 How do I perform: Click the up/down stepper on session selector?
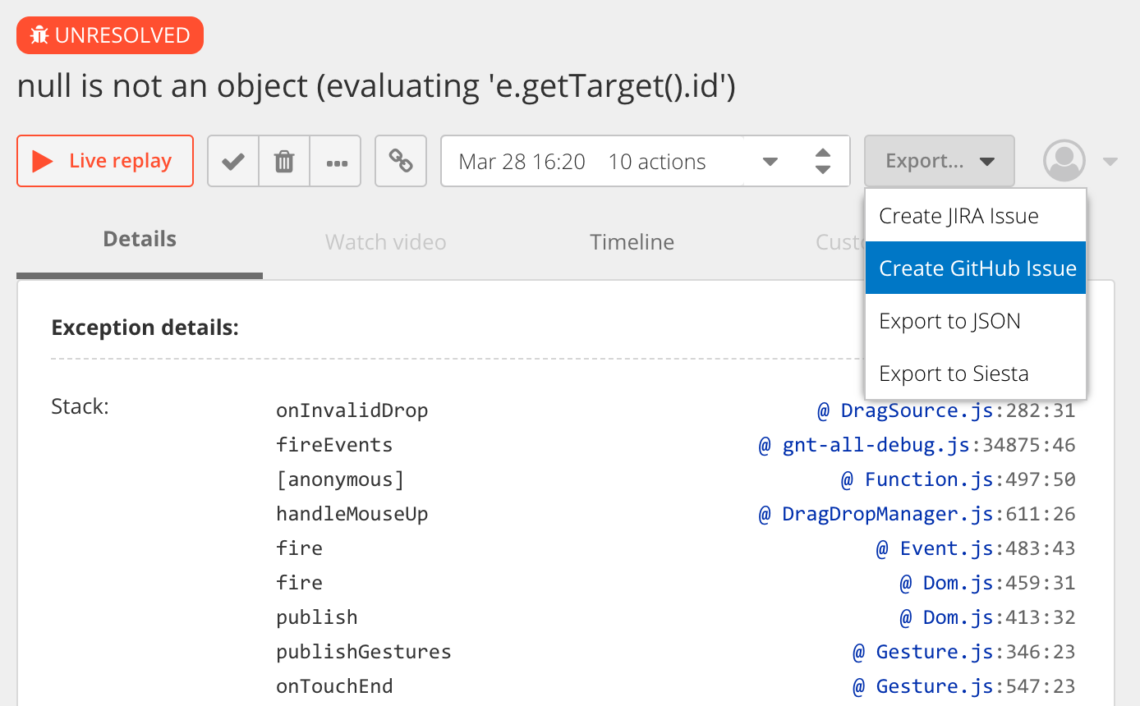(x=822, y=161)
